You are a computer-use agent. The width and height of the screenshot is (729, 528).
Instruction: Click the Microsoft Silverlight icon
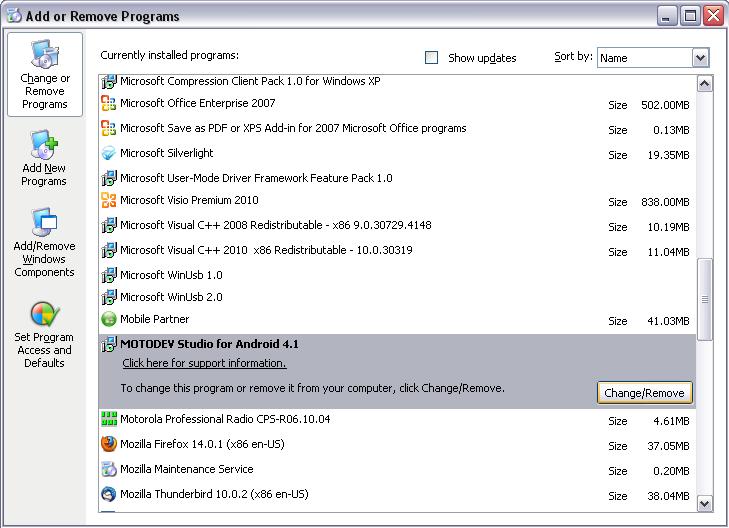[x=109, y=153]
